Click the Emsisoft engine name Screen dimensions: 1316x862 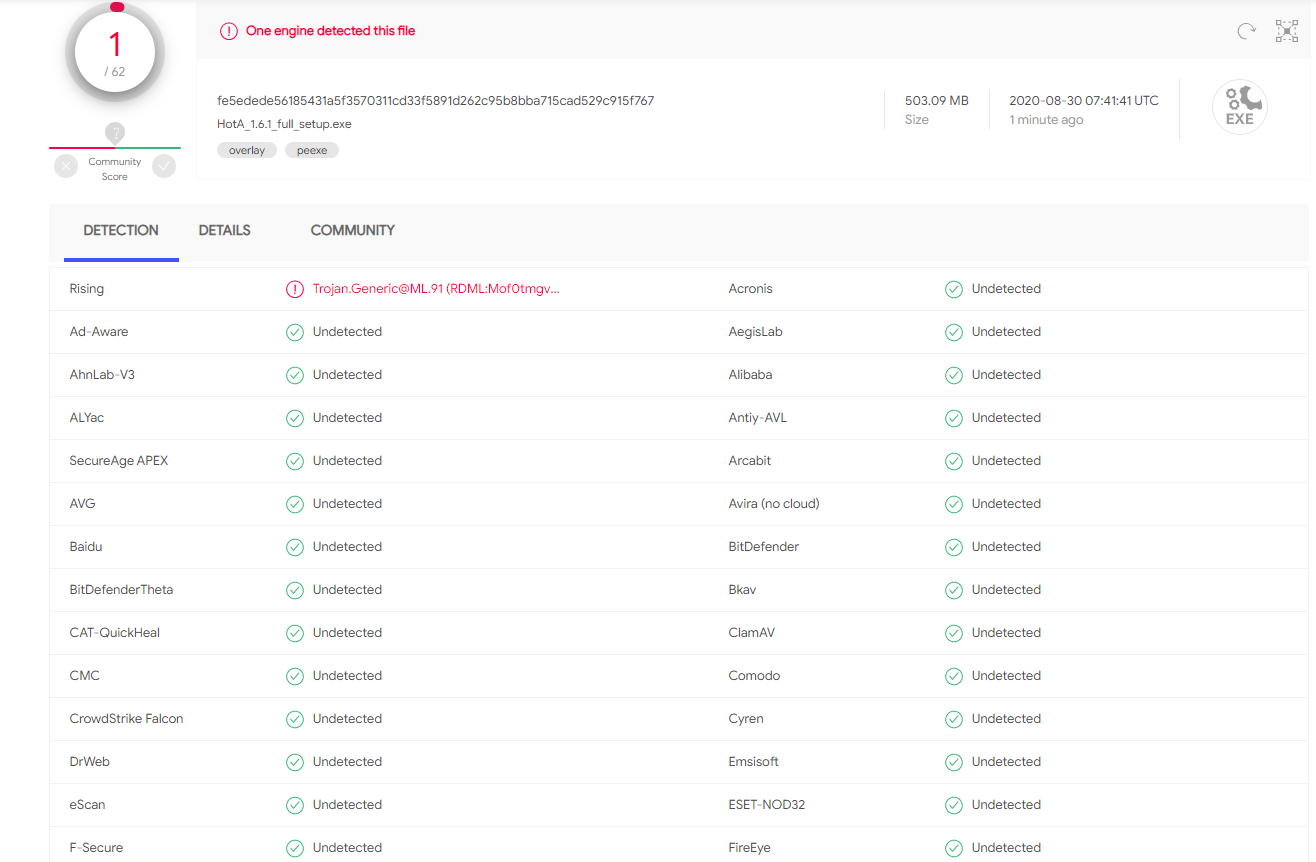[x=754, y=762]
